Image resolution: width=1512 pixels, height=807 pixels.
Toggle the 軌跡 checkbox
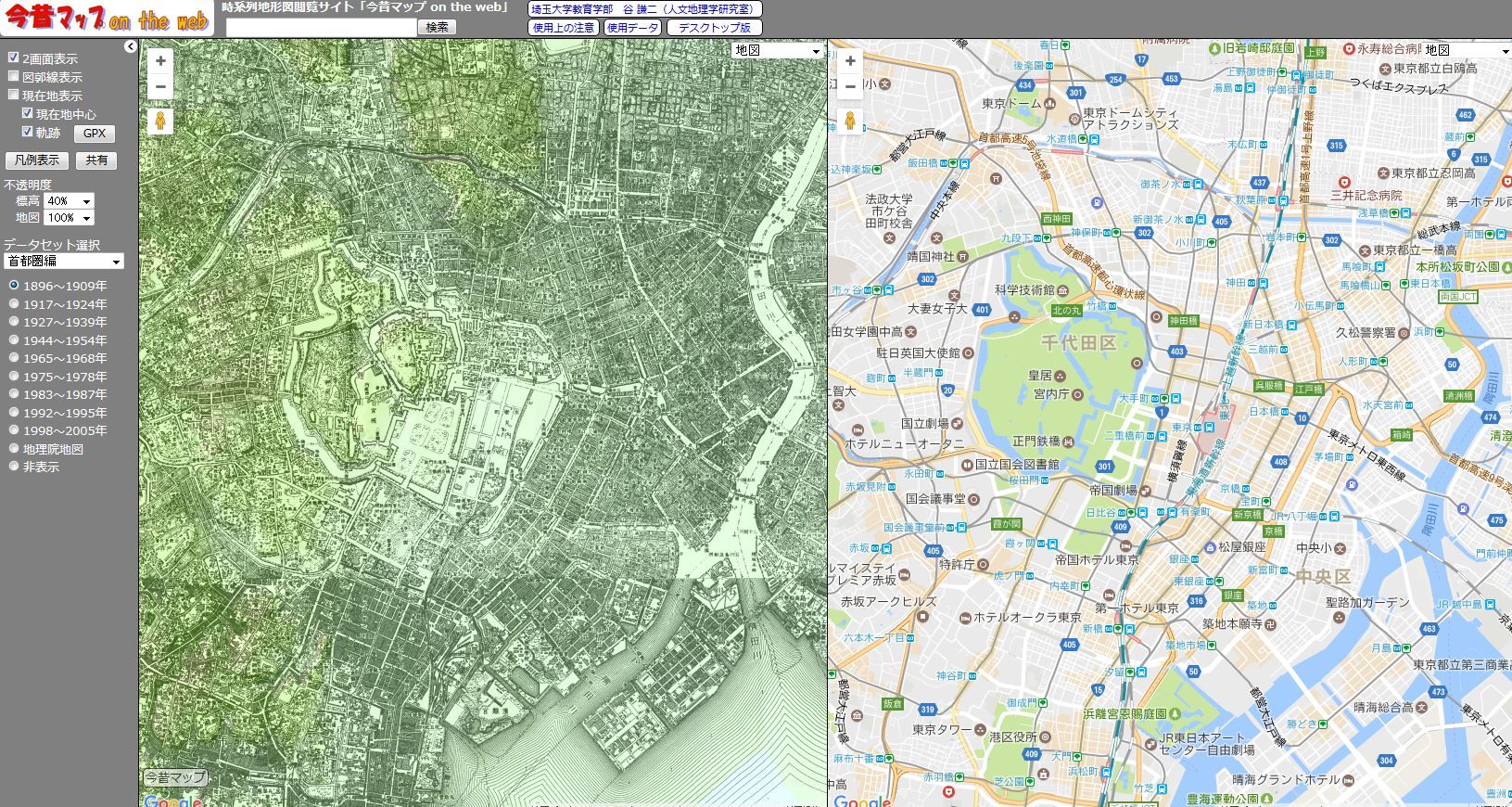[28, 132]
